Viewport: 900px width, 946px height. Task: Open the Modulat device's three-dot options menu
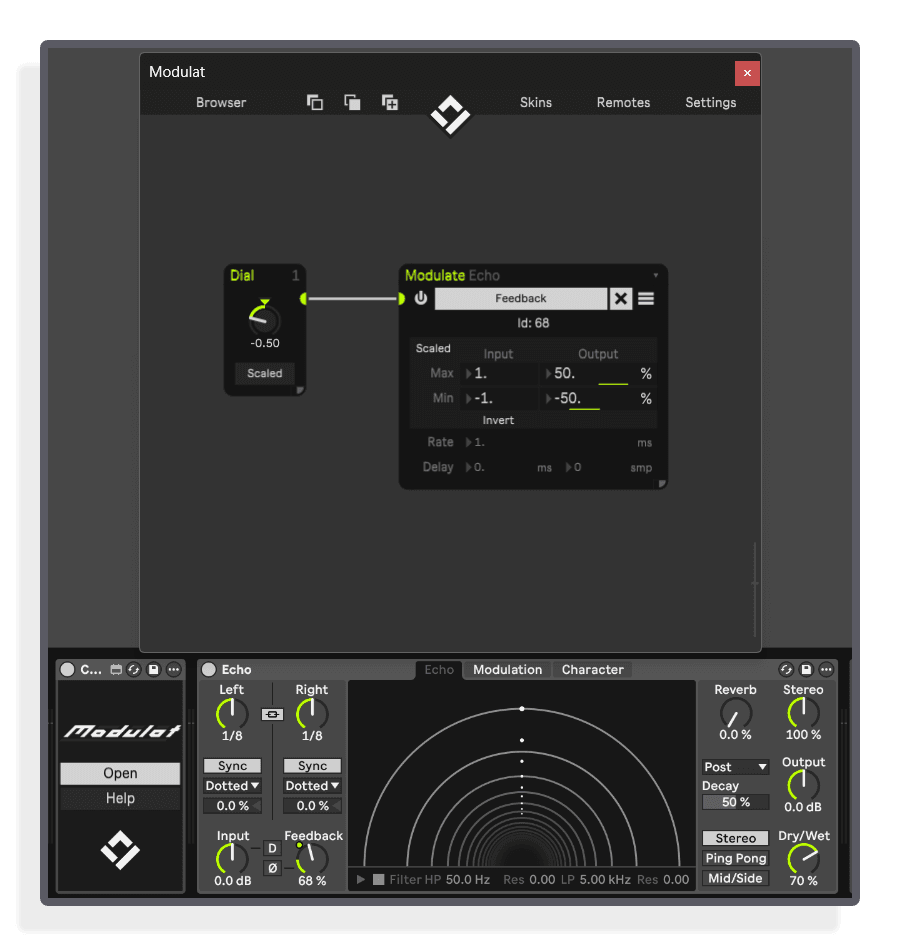click(174, 669)
